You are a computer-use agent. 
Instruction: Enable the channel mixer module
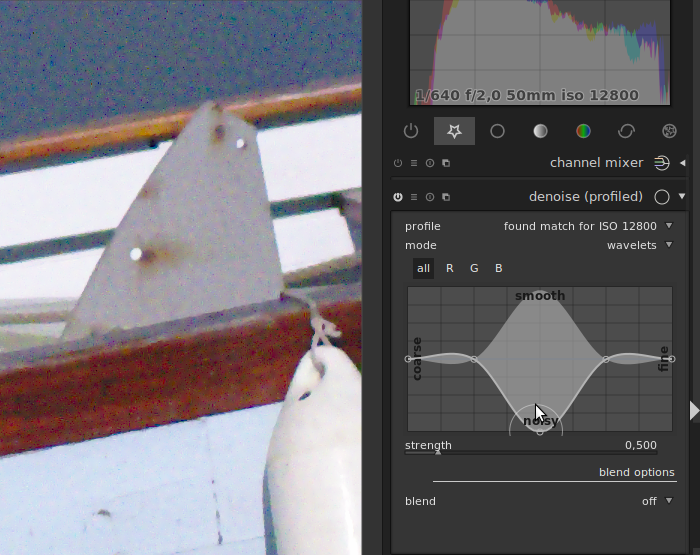point(398,163)
